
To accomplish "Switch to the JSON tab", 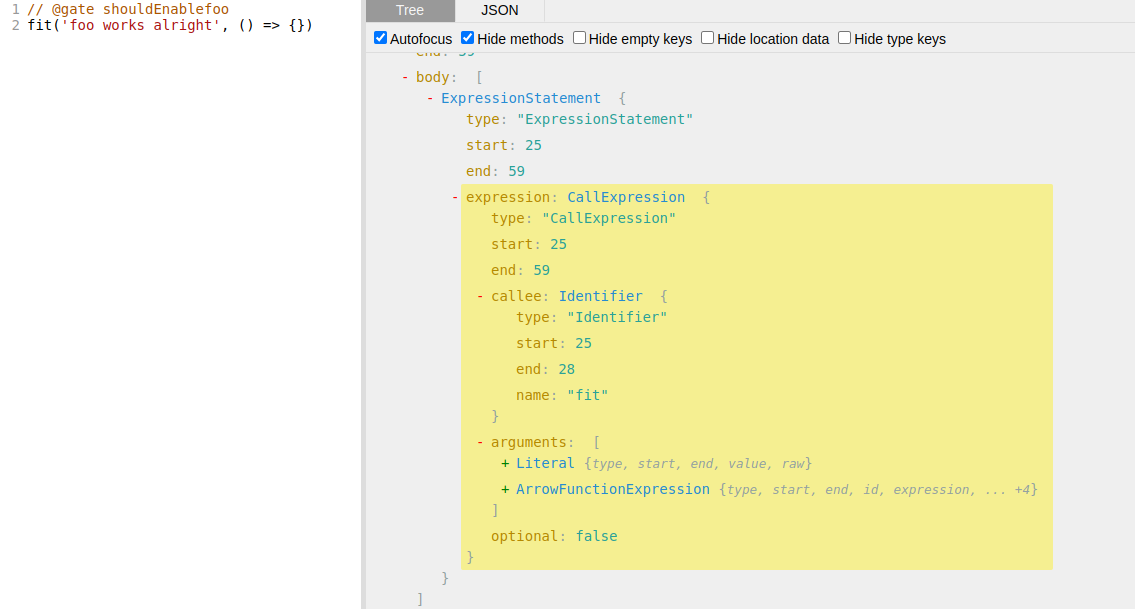I will [499, 11].
